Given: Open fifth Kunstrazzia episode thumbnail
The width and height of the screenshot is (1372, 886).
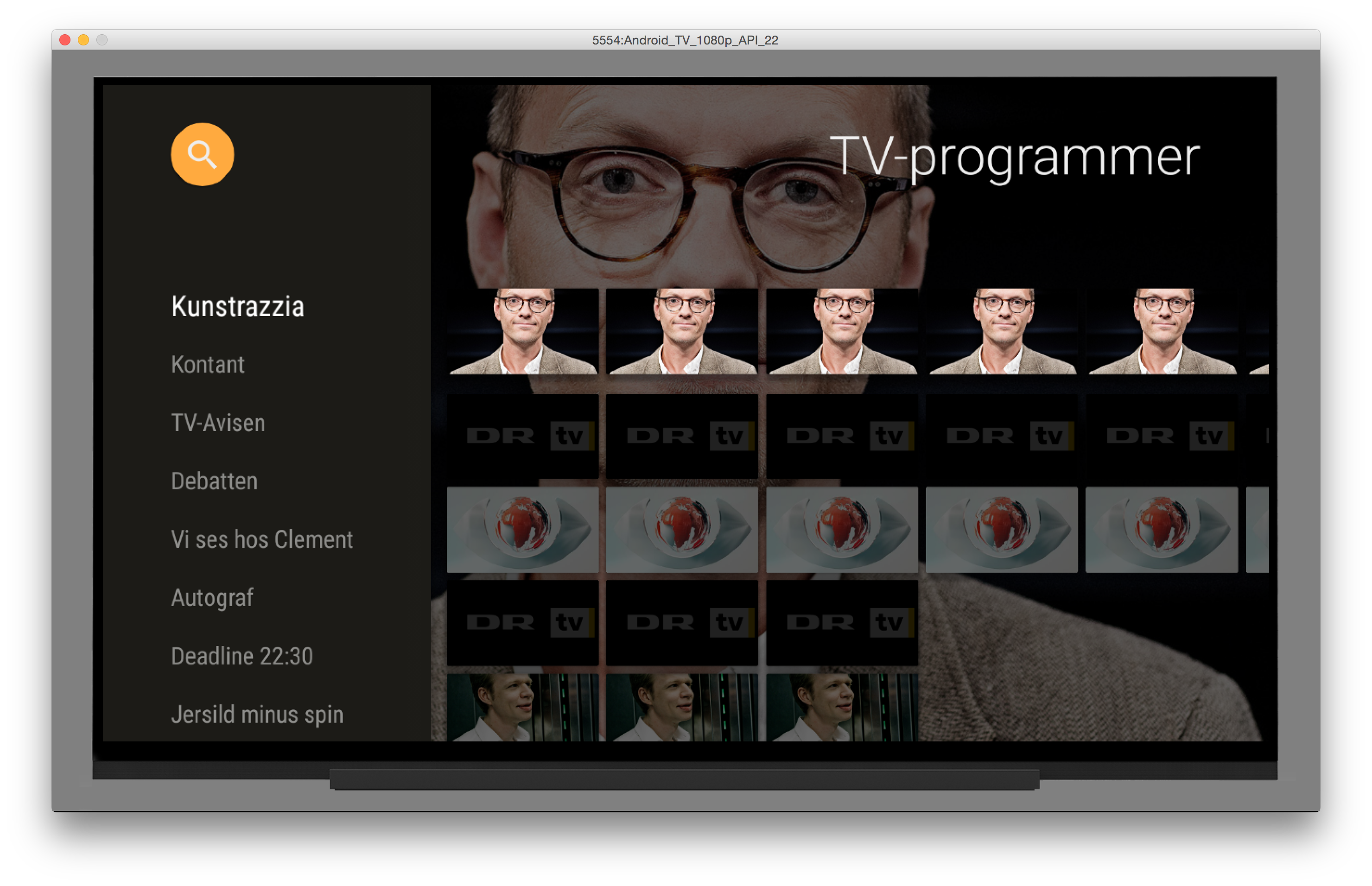Looking at the screenshot, I should tap(1162, 332).
